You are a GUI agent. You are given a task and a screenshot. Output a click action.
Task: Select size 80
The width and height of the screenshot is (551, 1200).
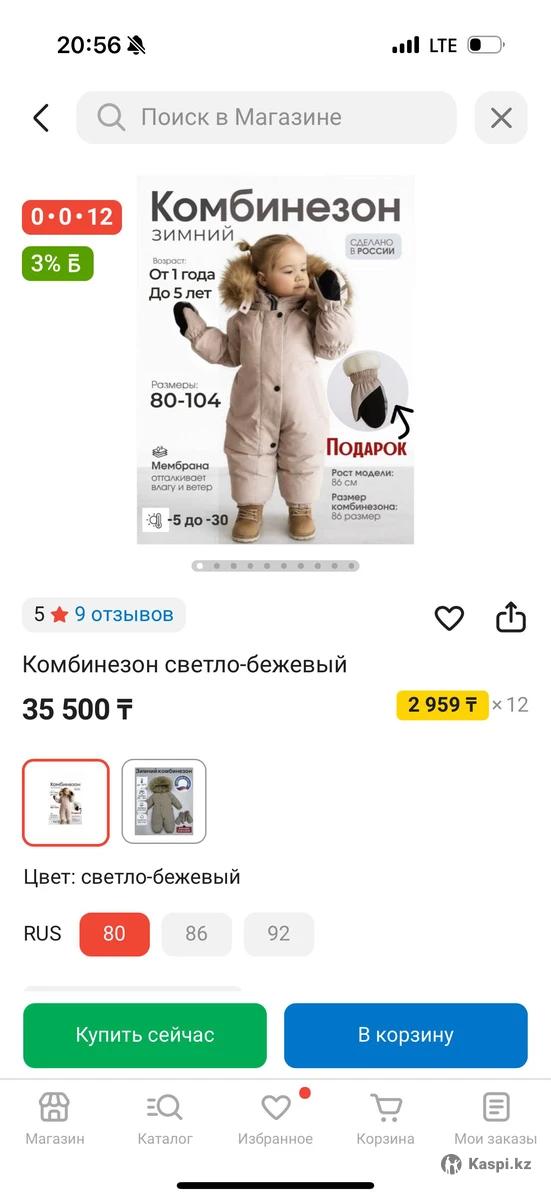[115, 934]
